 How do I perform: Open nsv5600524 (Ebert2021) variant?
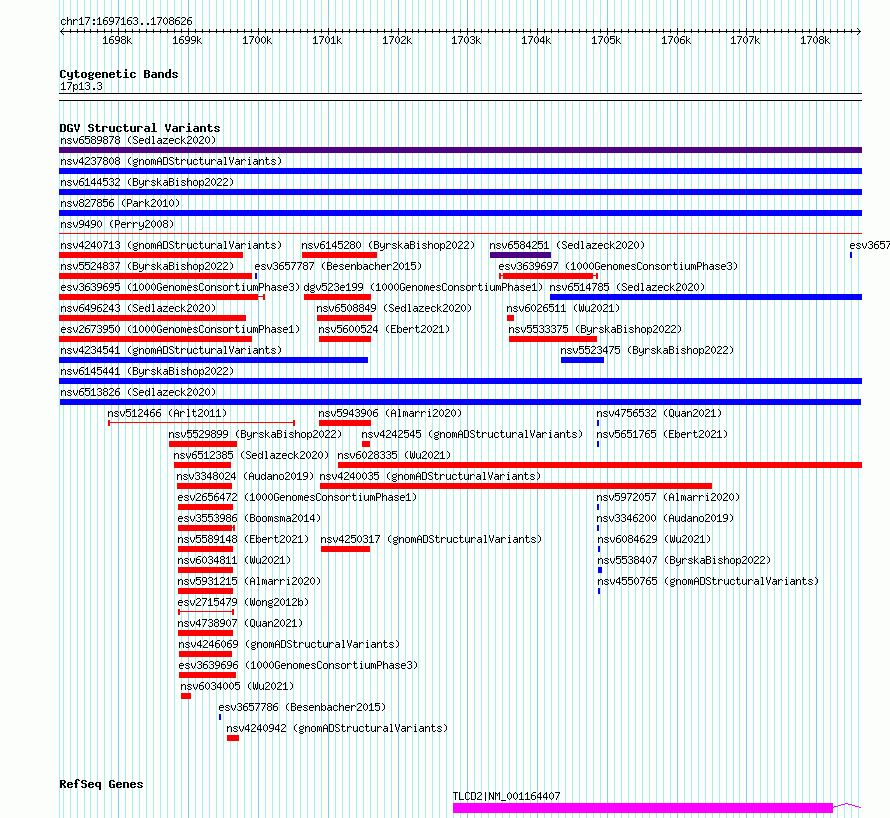[x=384, y=329]
